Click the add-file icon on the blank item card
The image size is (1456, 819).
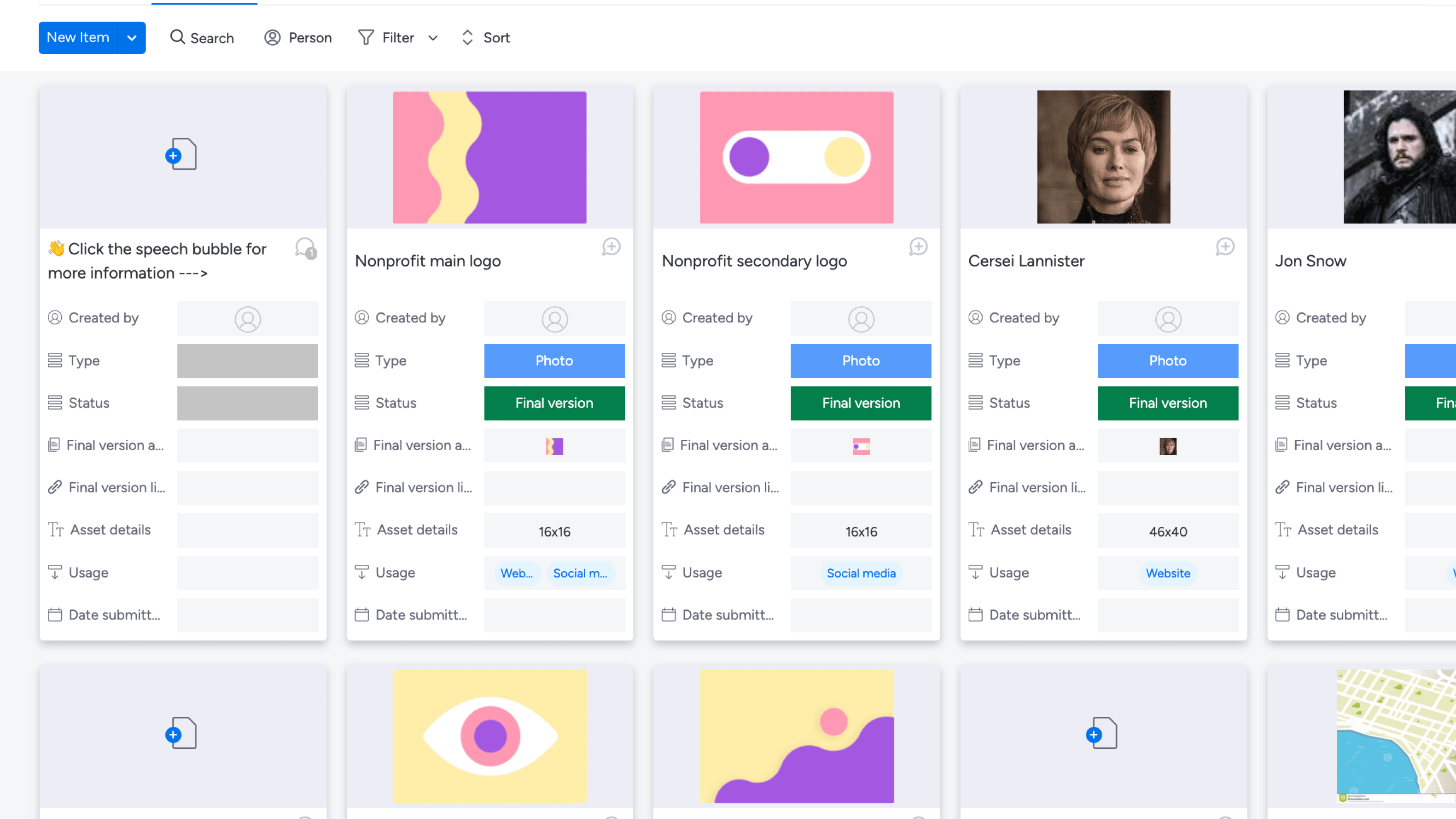point(182,154)
